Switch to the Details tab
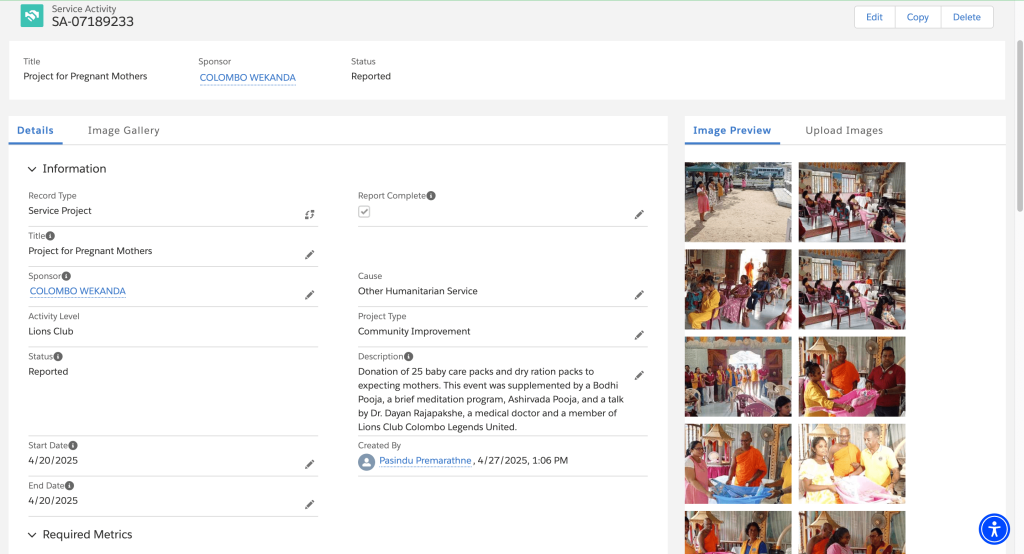 tap(35, 131)
